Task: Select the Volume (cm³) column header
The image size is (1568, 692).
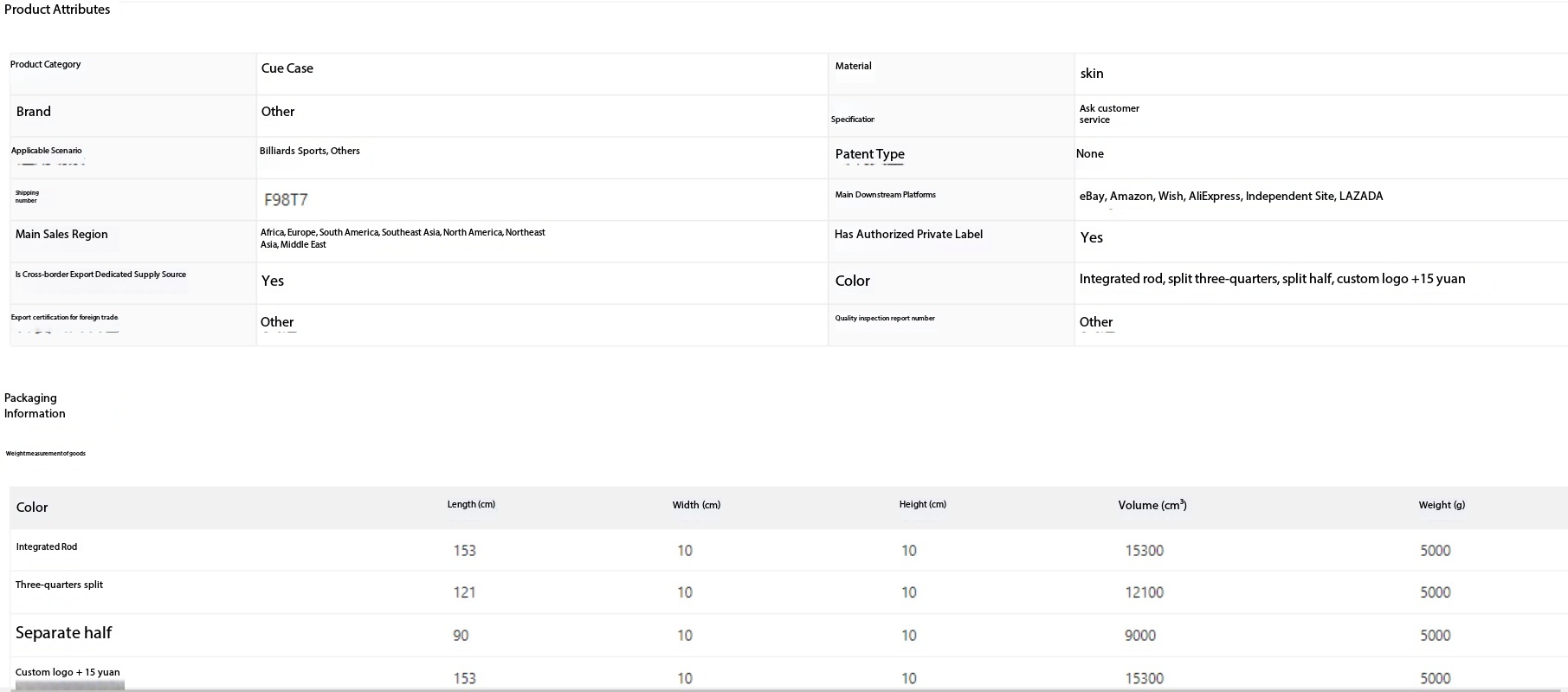Action: (x=1152, y=505)
